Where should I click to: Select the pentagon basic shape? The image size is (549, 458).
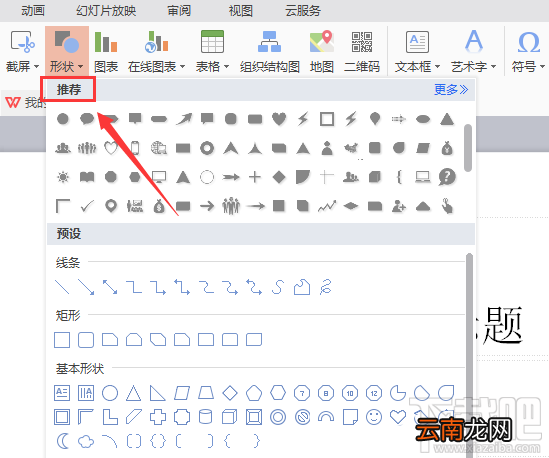[x=253, y=393]
